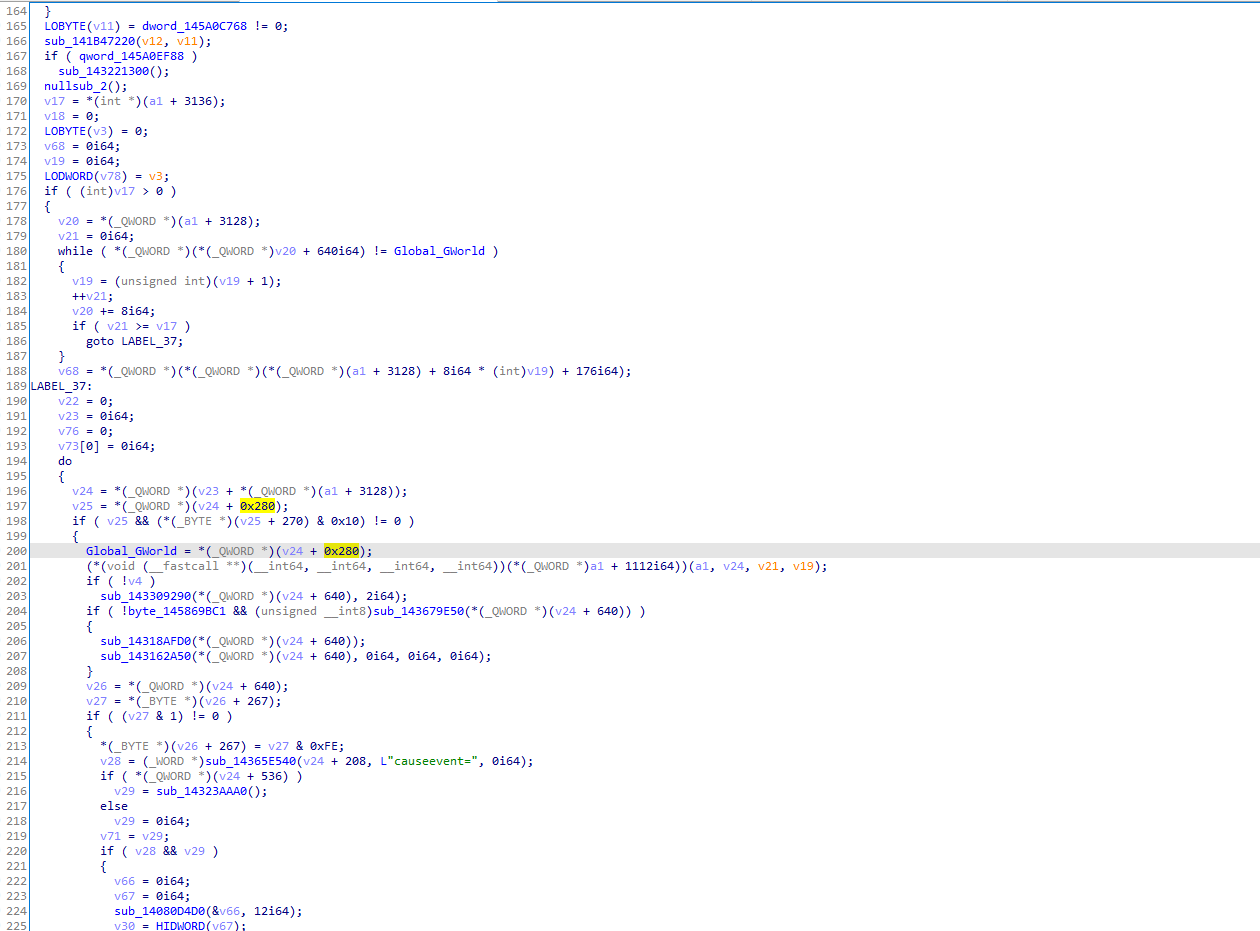Jump to sub_14080D4D0 function
Screen dimensions: 1260x931
click(x=157, y=911)
